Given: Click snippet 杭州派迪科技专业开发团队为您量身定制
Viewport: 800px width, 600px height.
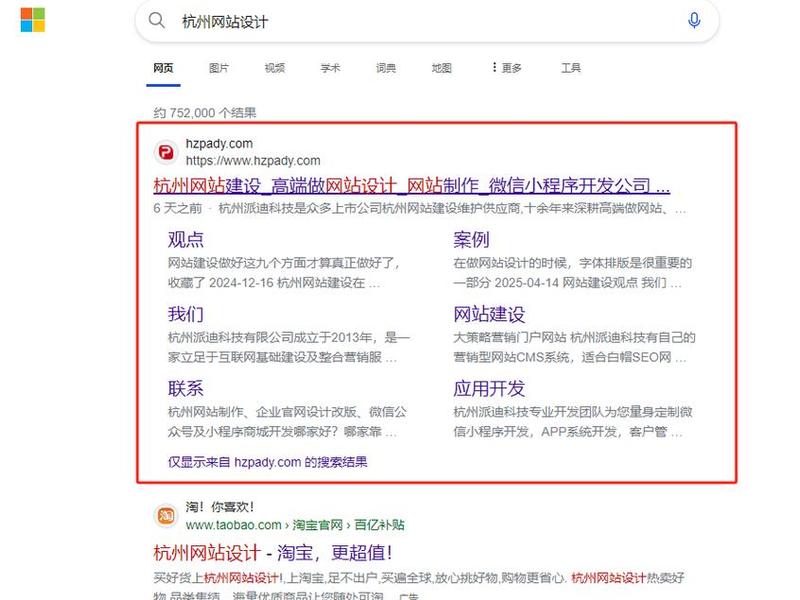Looking at the screenshot, I should point(573,412).
